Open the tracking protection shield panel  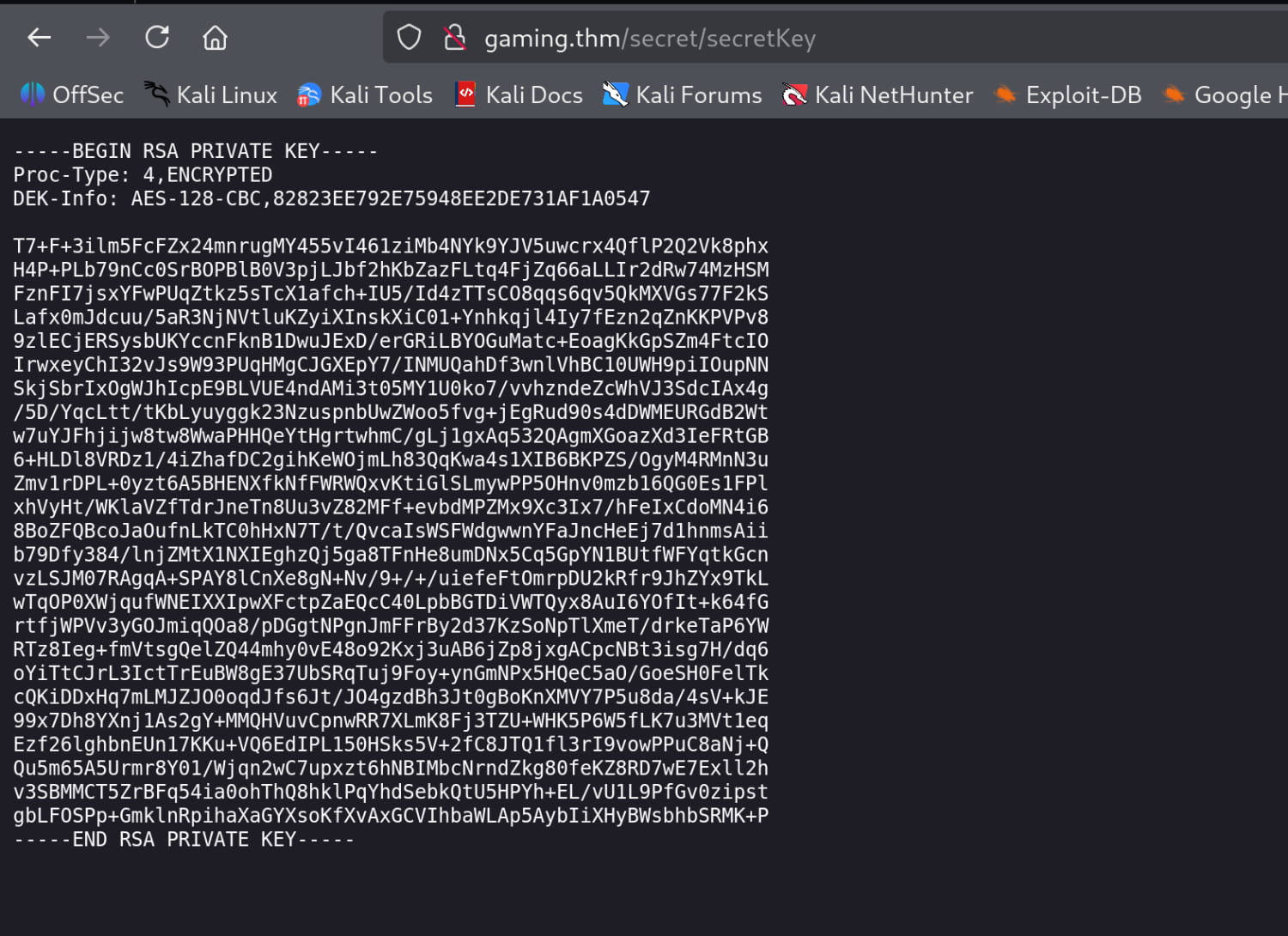[409, 38]
